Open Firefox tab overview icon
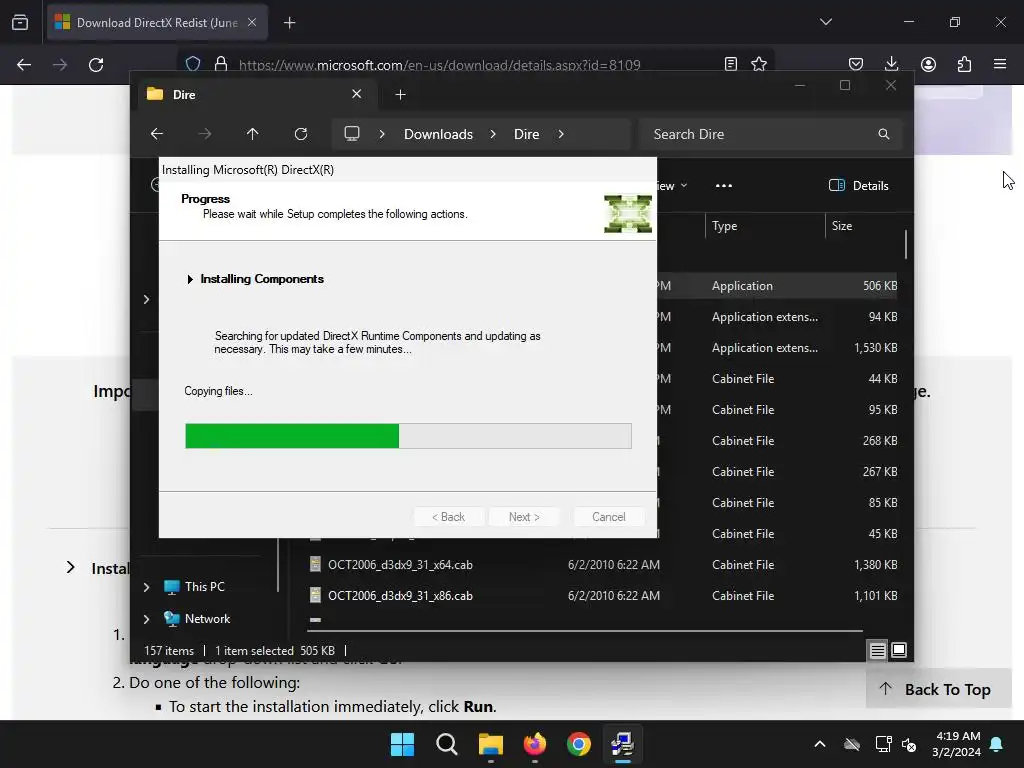Image resolution: width=1024 pixels, height=768 pixels. tap(20, 23)
